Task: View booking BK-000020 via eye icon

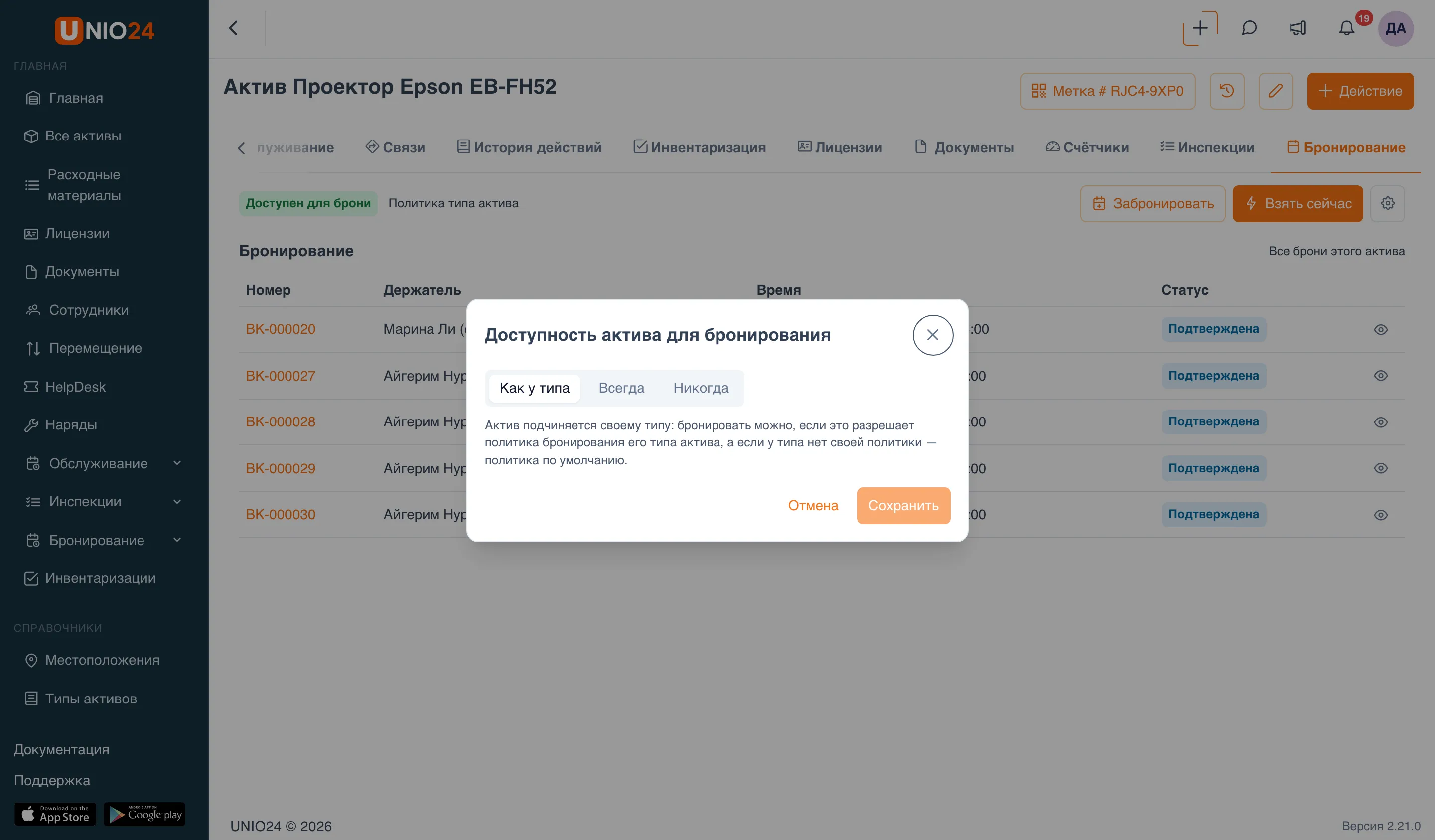Action: click(x=1380, y=330)
